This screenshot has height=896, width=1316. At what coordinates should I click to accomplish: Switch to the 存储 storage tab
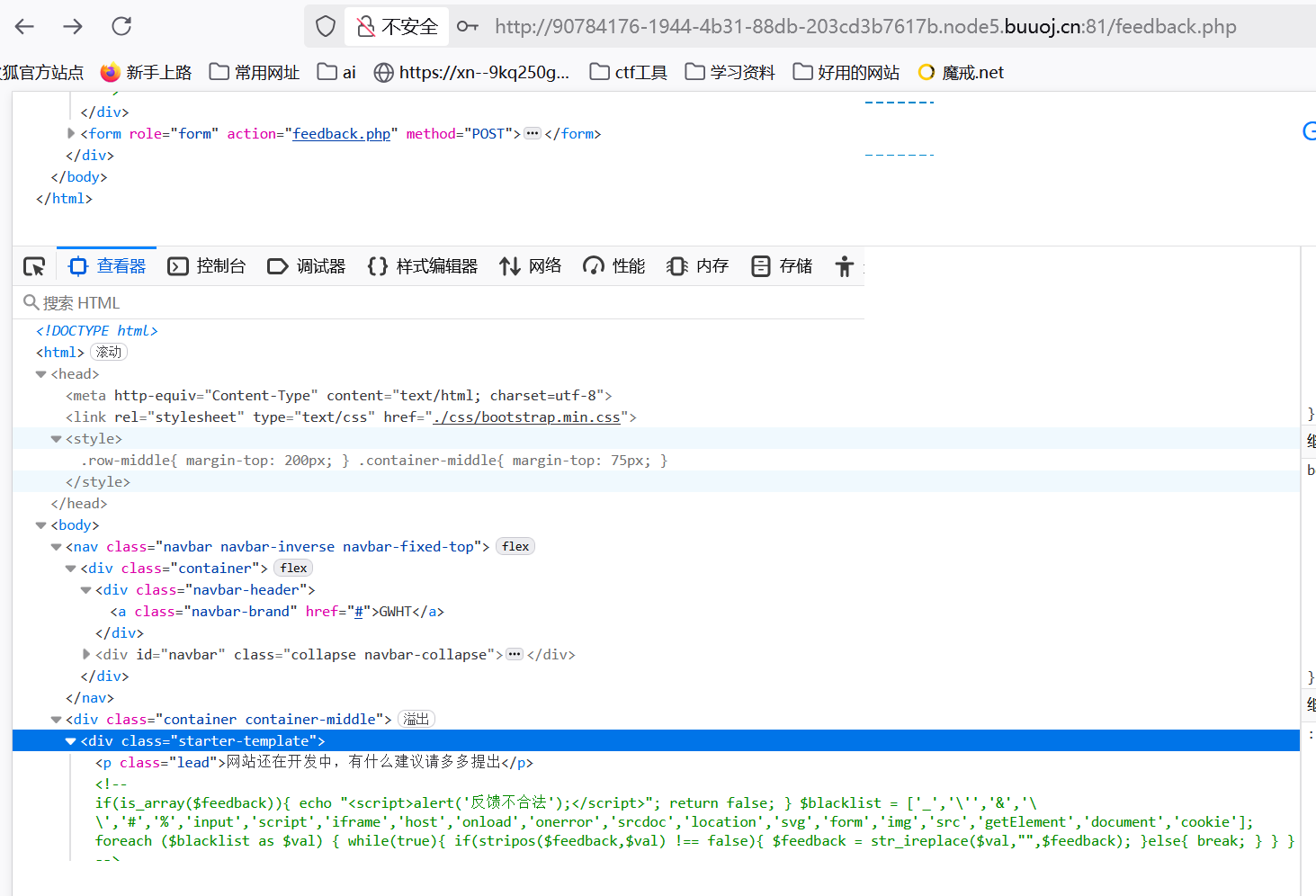[782, 266]
